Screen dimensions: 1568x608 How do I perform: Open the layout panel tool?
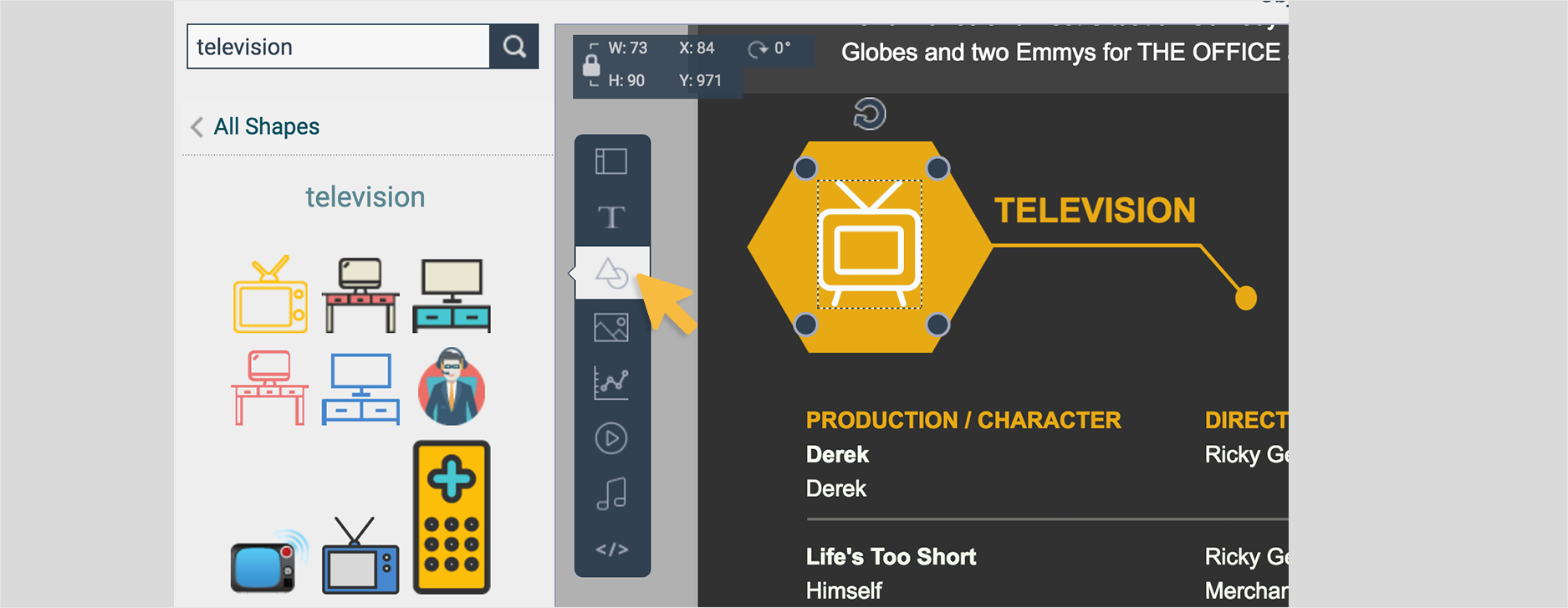pyautogui.click(x=611, y=161)
